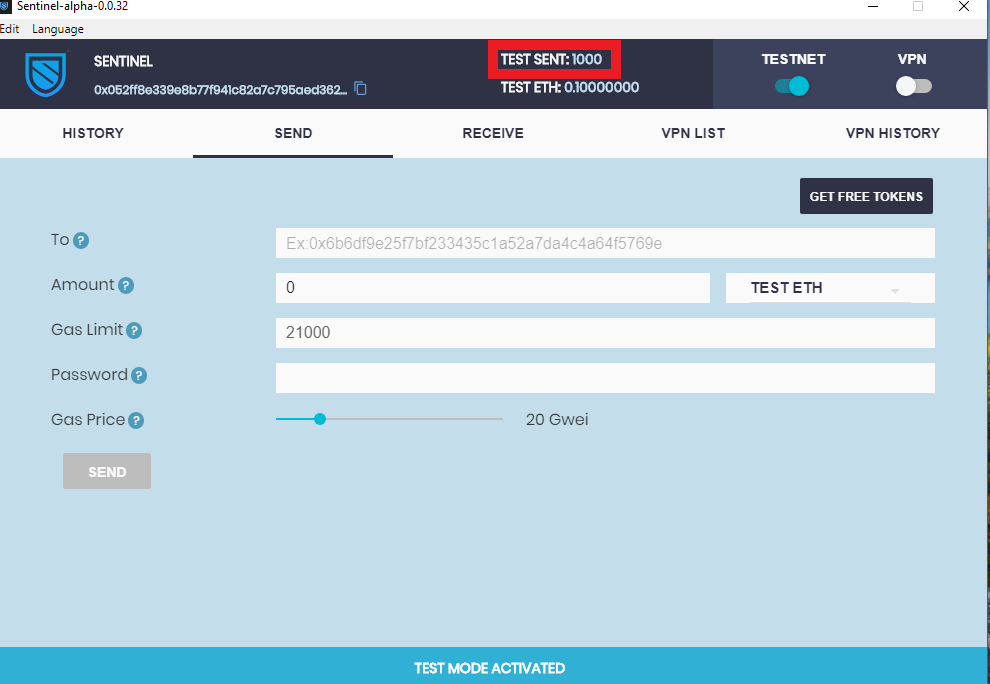The image size is (990, 684).
Task: Click the wallet address text 0x052ff8e339...
Action: (220, 90)
